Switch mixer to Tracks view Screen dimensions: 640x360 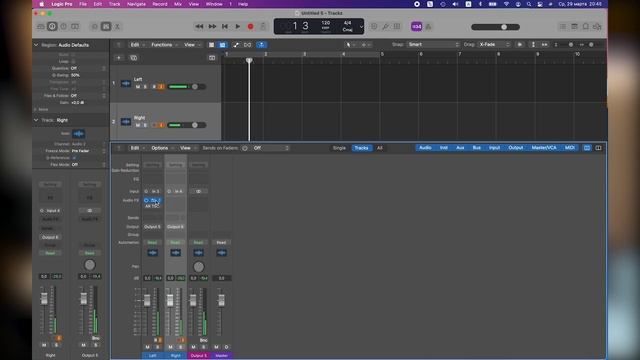(361, 148)
